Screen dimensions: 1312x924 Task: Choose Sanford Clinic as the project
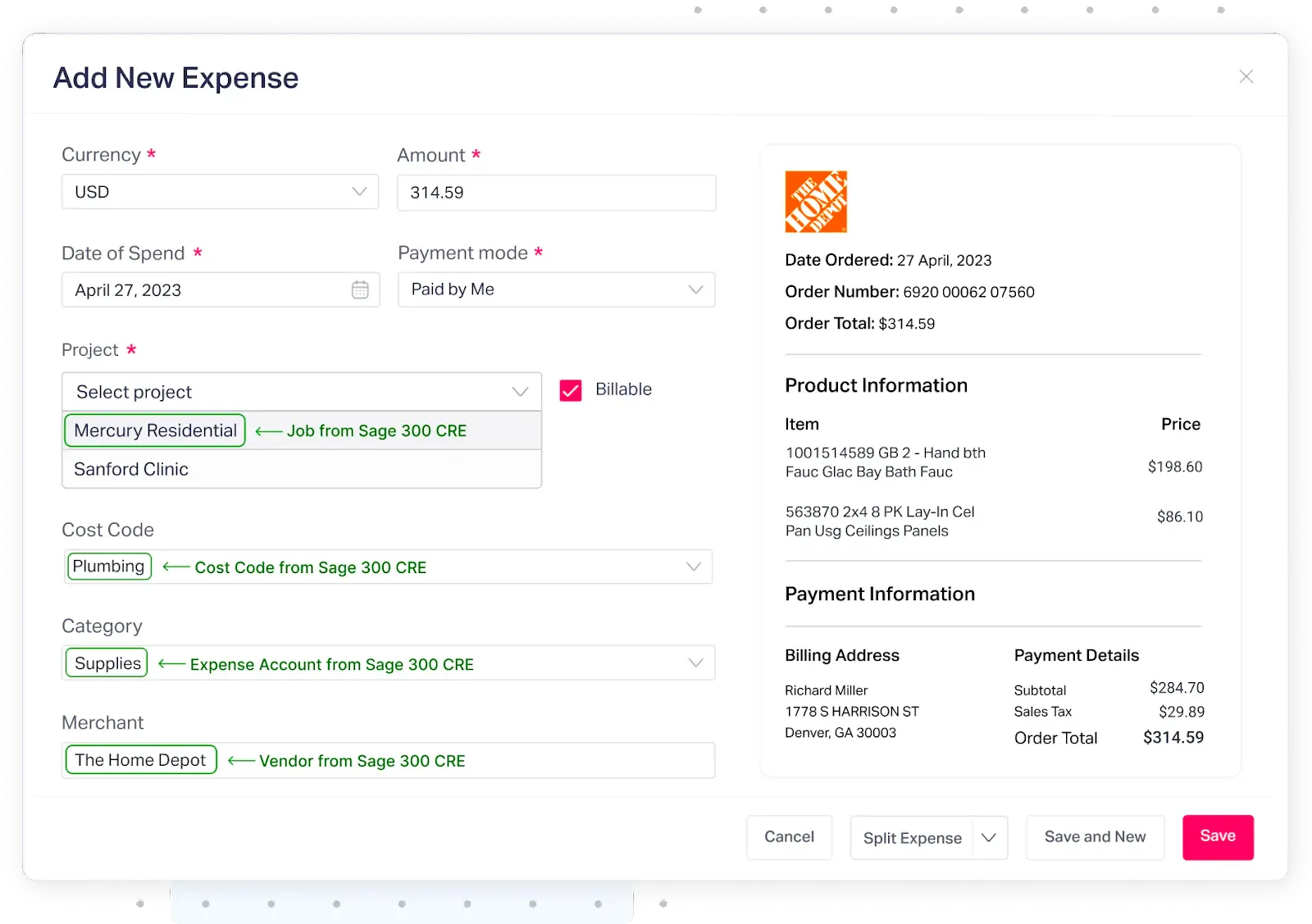coord(131,469)
